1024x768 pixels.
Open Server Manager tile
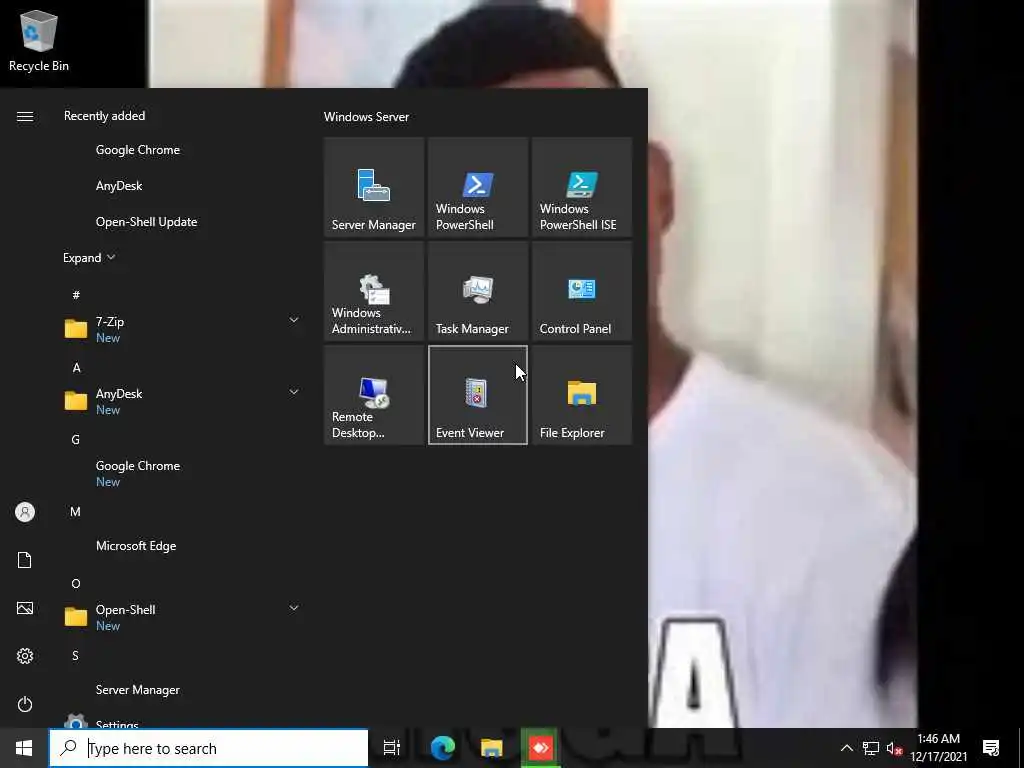[374, 187]
